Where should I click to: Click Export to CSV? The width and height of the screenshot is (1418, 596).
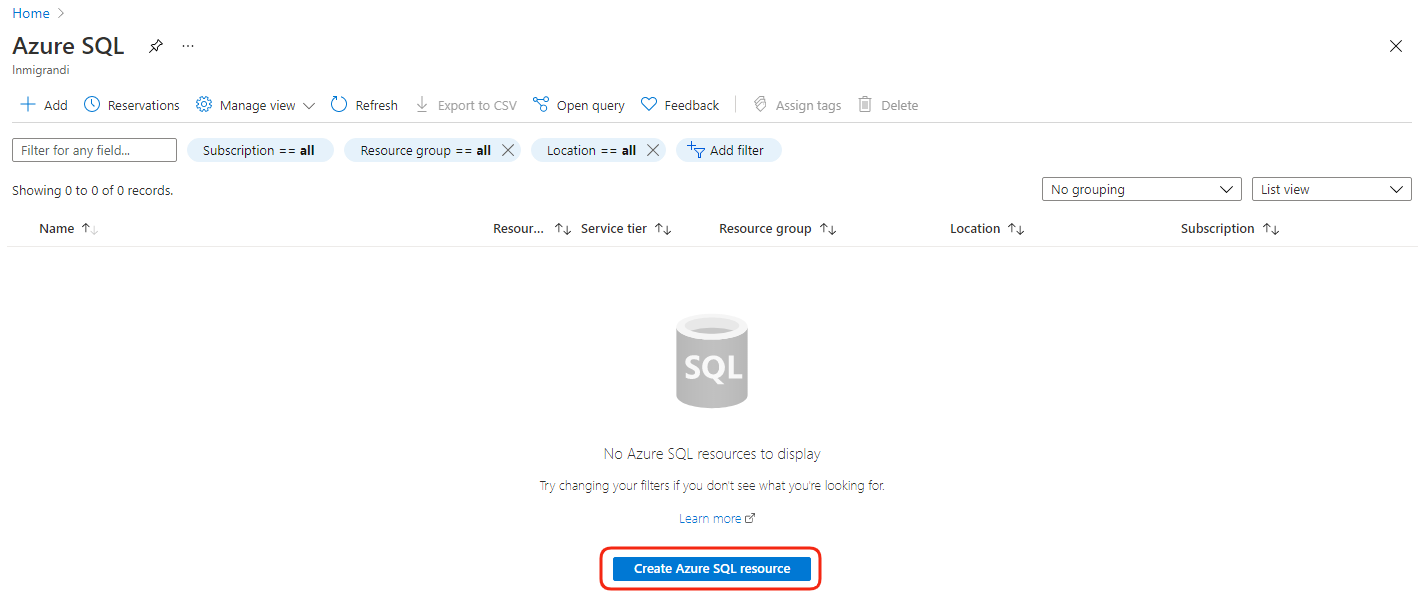pyautogui.click(x=466, y=105)
